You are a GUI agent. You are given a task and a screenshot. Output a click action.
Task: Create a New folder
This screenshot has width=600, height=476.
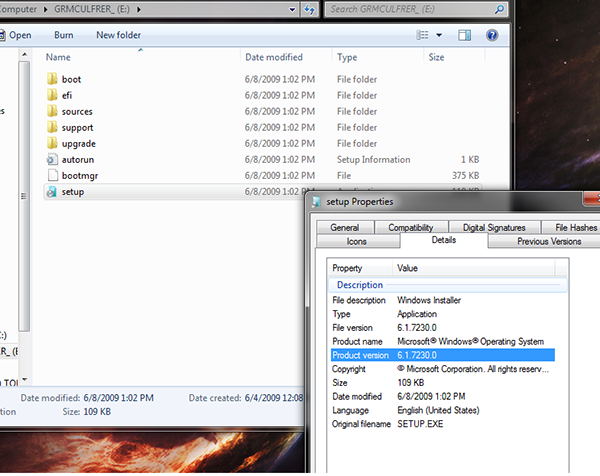tap(119, 35)
